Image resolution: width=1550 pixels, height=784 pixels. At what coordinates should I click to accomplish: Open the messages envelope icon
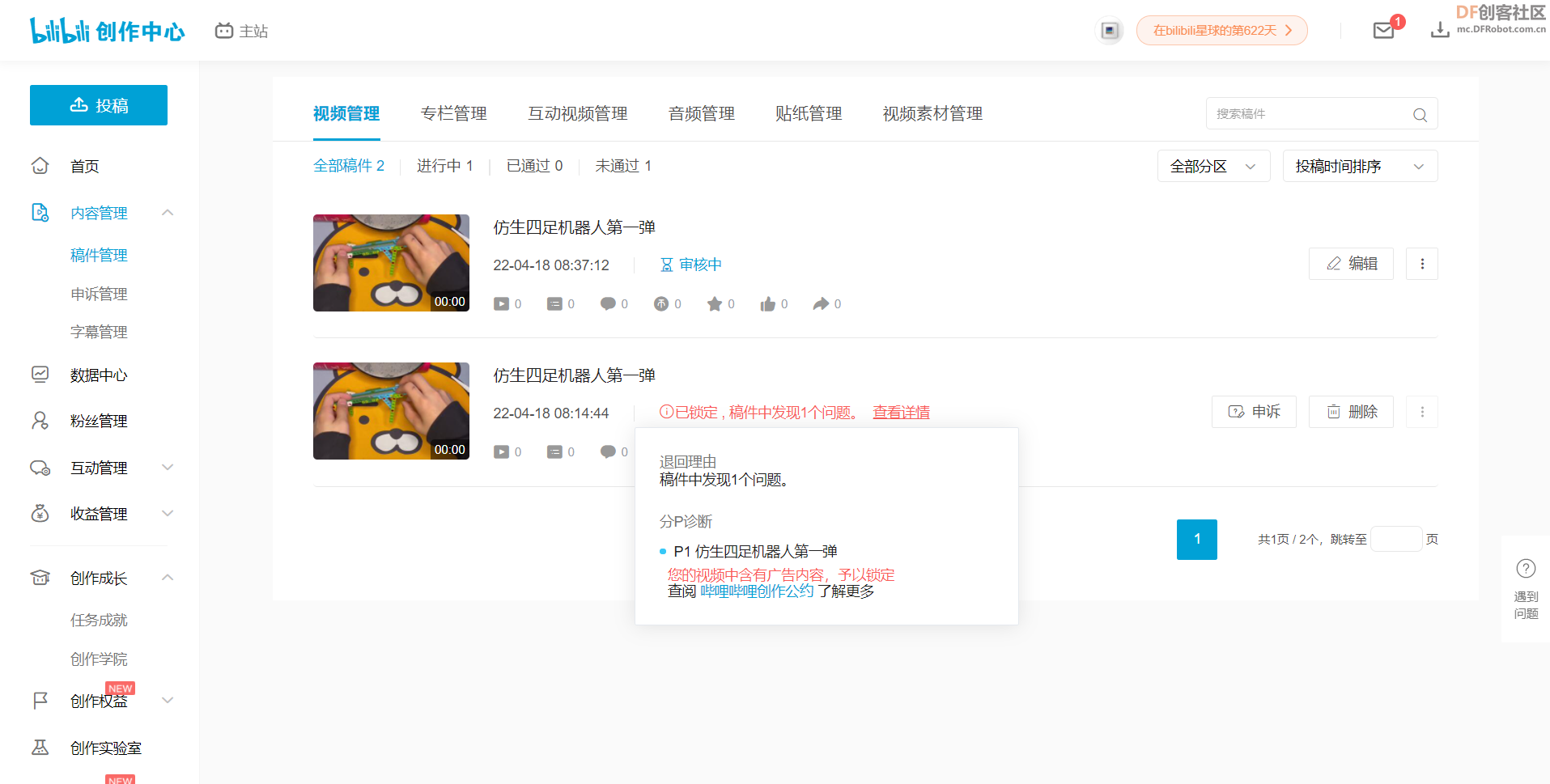(1384, 31)
